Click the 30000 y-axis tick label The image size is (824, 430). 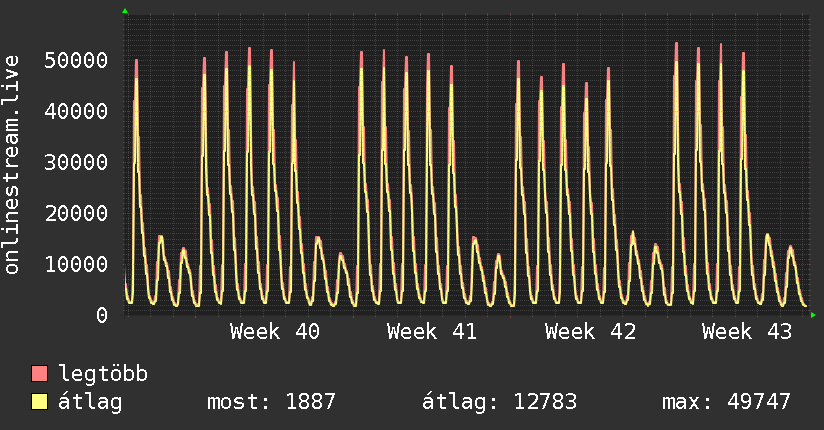click(76, 162)
